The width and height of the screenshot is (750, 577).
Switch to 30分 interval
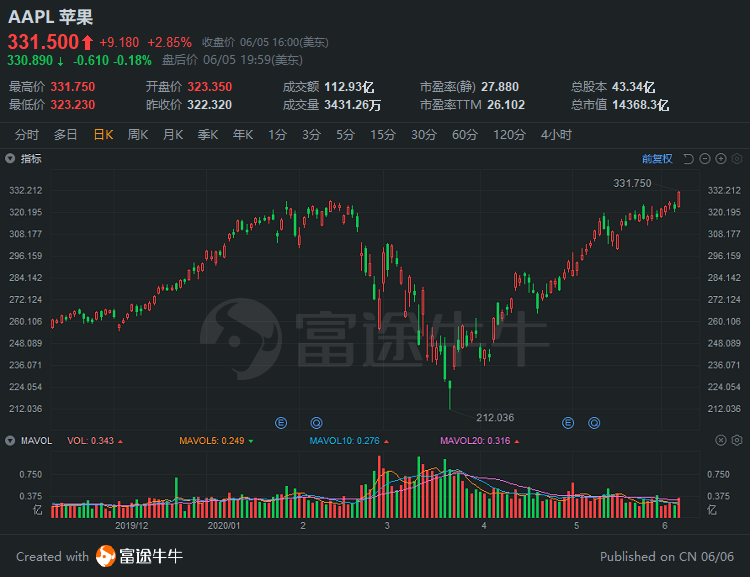pyautogui.click(x=424, y=135)
